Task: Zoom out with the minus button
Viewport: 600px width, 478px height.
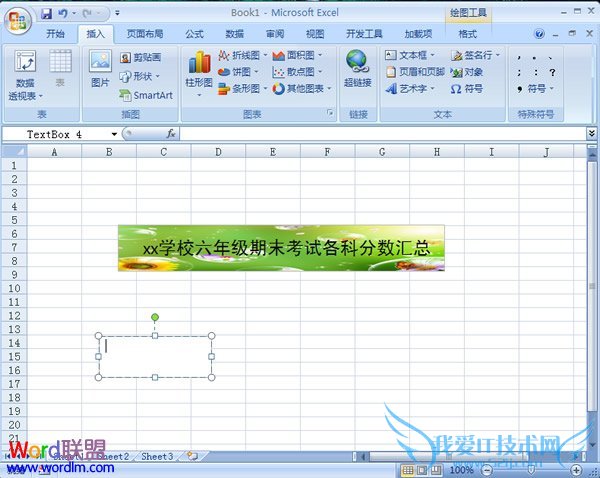Action: pyautogui.click(x=486, y=470)
